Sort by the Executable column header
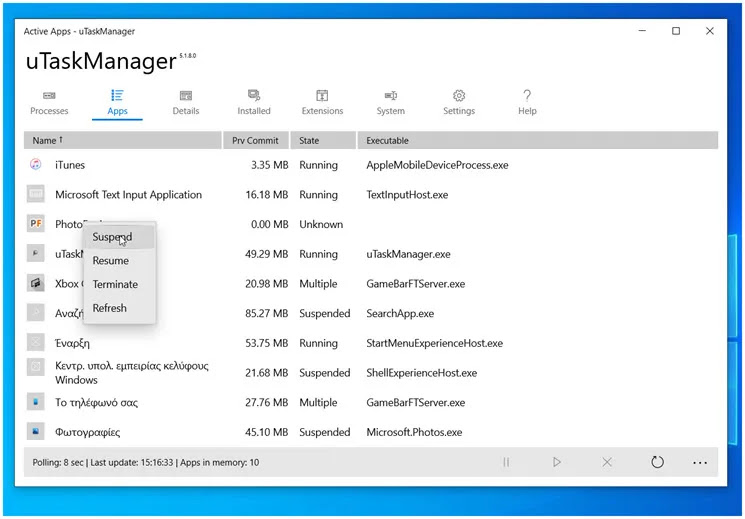This screenshot has height=519, width=745. pos(537,140)
